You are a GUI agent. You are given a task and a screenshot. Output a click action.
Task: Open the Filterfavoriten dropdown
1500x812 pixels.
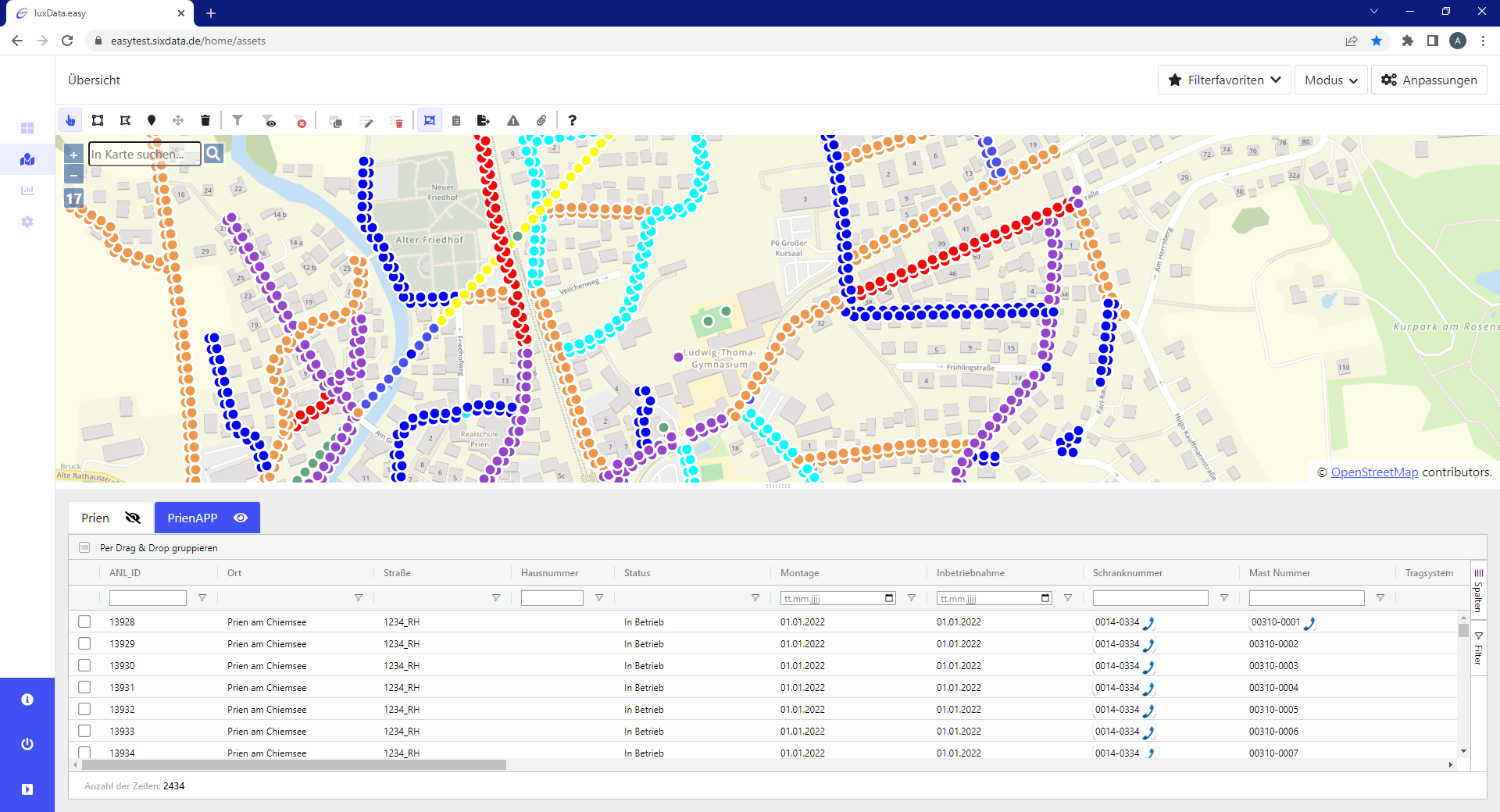coord(1224,80)
